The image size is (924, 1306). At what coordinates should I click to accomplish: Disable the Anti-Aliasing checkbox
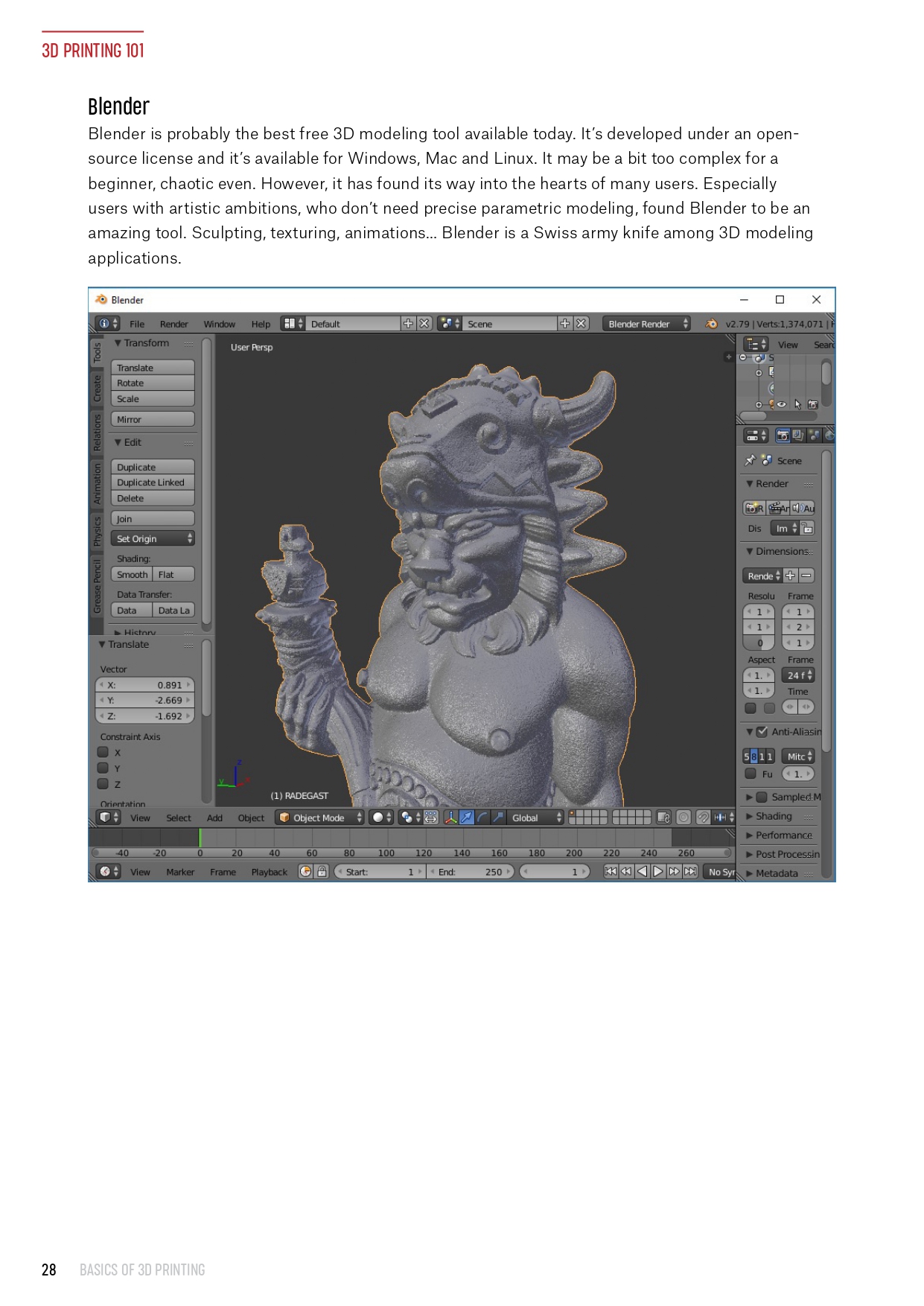pos(762,732)
